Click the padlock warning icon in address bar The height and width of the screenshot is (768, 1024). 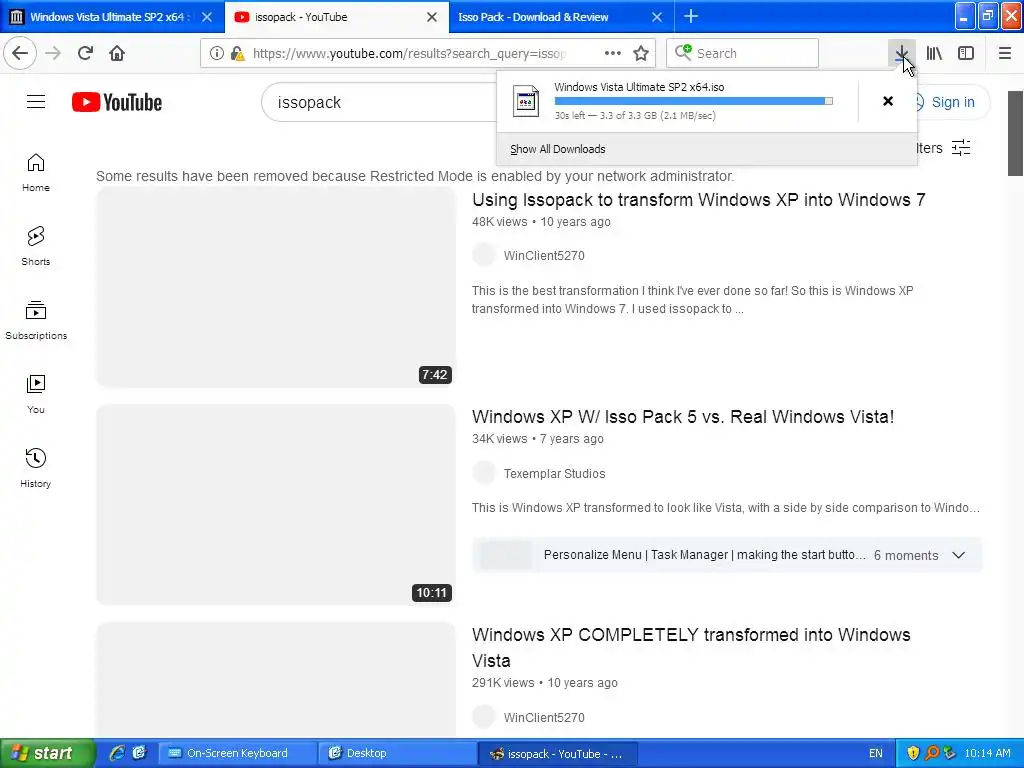pyautogui.click(x=238, y=53)
